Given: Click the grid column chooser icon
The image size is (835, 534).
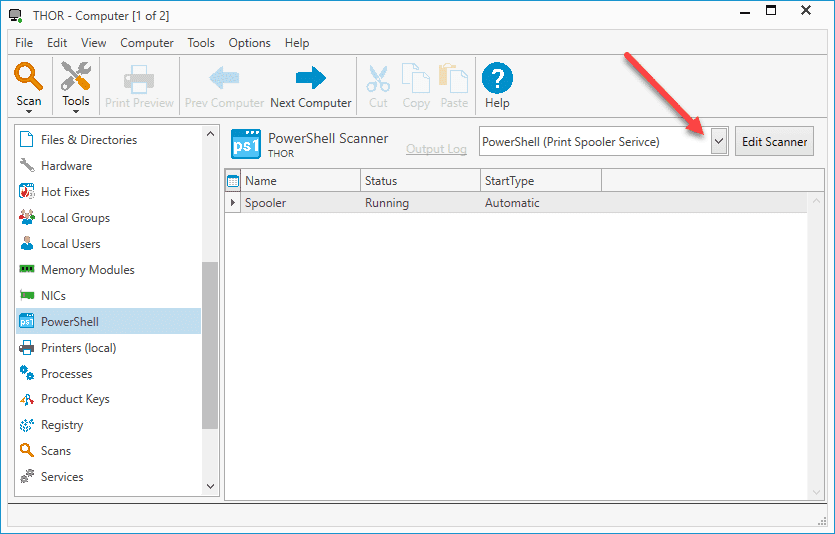Looking at the screenshot, I should 233,181.
